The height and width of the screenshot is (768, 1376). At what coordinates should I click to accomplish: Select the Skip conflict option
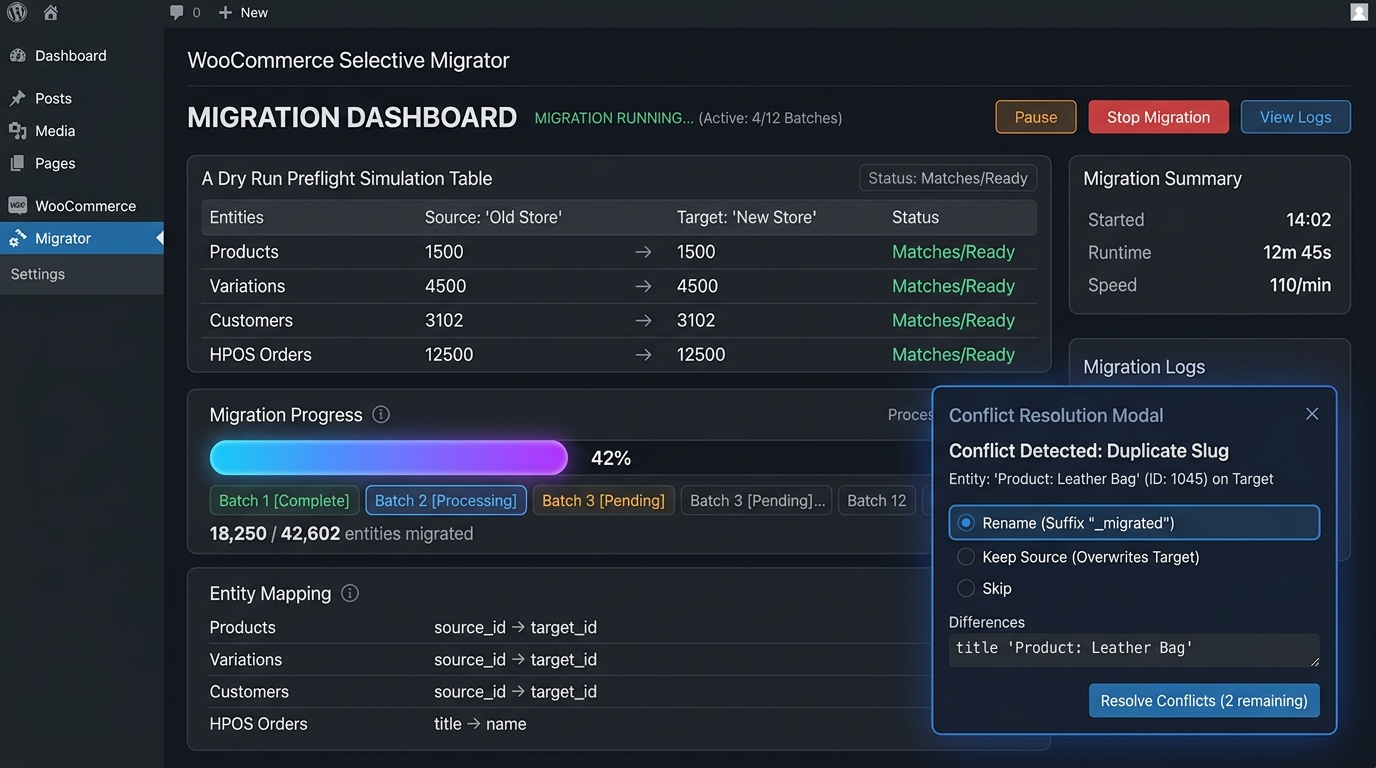[985, 588]
